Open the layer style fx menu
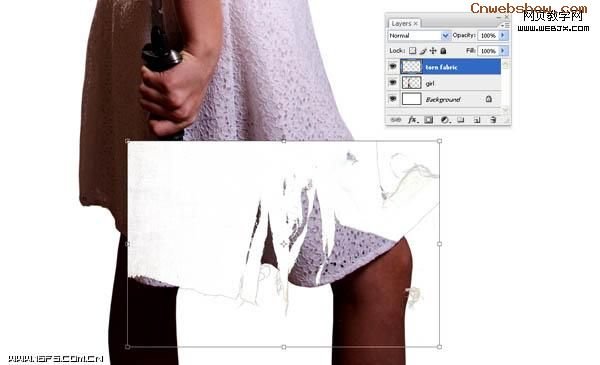The height and width of the screenshot is (365, 600). point(413,120)
